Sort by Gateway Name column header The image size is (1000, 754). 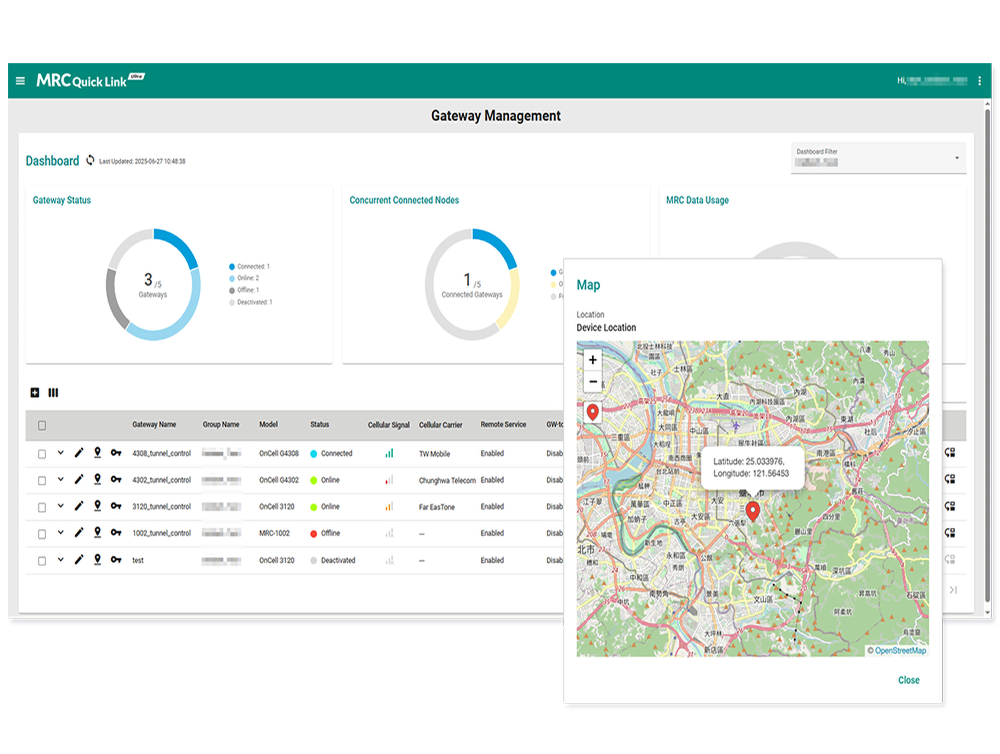(154, 425)
